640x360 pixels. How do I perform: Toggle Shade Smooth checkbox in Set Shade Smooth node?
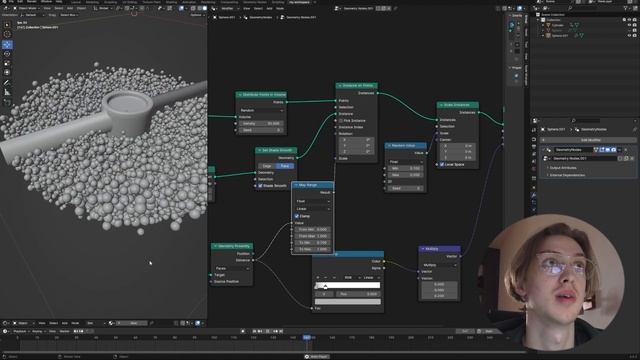[x=260, y=186]
